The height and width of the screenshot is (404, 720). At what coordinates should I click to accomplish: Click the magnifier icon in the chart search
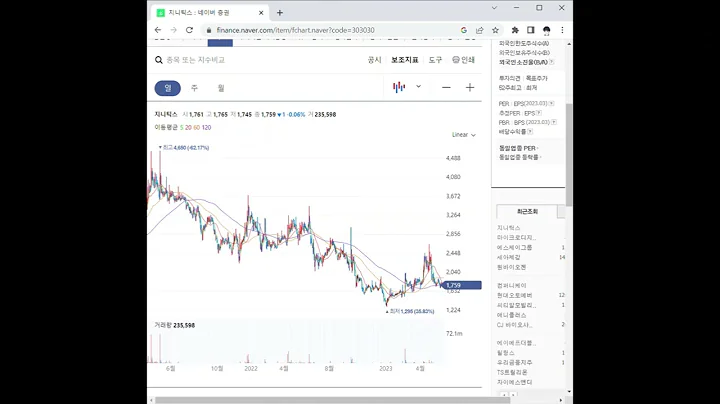158,60
